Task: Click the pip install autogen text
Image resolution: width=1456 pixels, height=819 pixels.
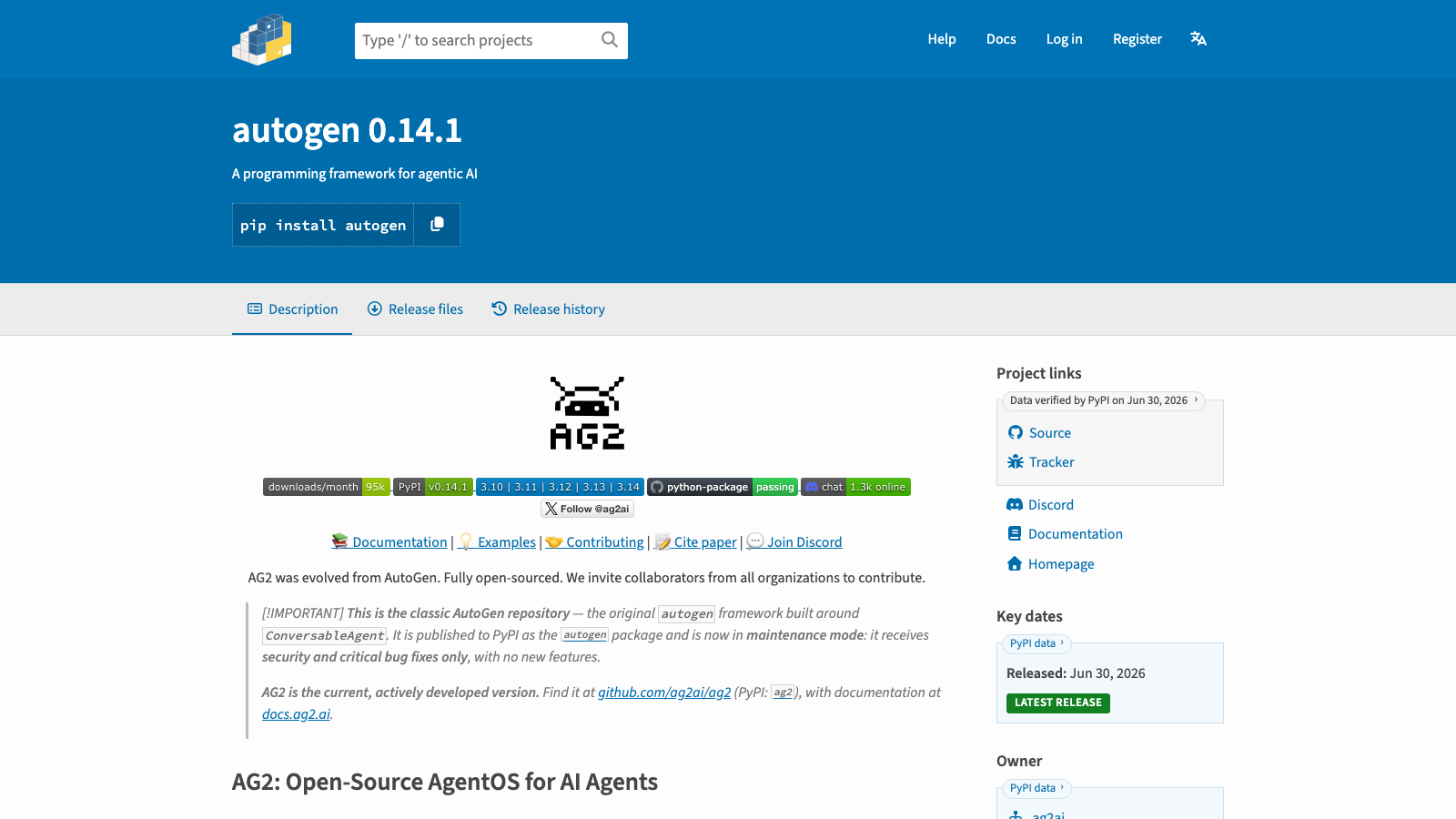Action: [323, 226]
